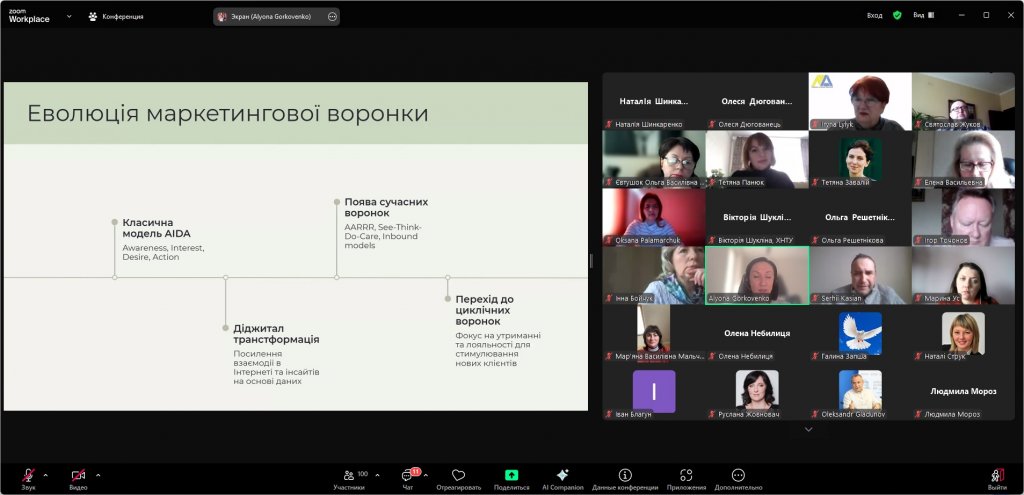Viewport: 1024px width, 495px height.
Task: Show more participants with the gallery down chevron
Action: 808,430
